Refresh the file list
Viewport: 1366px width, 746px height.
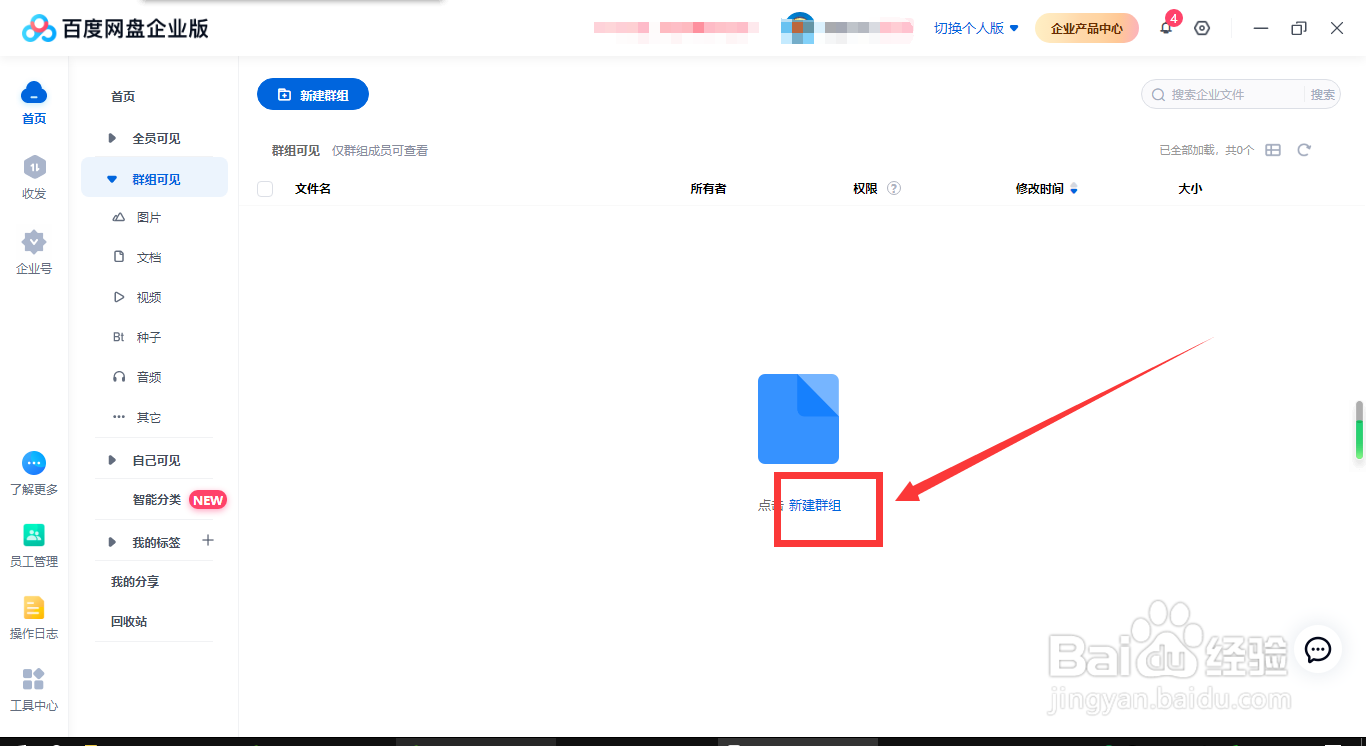[x=1304, y=149]
